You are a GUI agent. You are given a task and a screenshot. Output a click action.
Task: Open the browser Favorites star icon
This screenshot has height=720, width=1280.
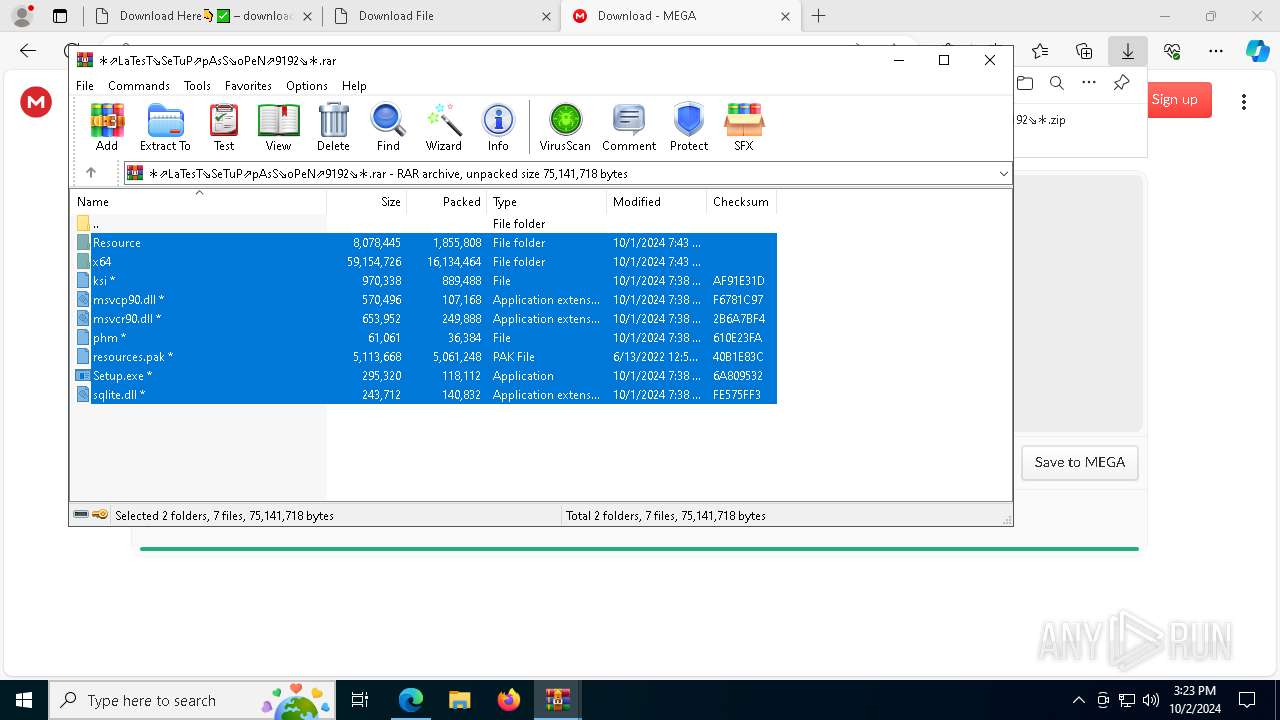point(1040,51)
